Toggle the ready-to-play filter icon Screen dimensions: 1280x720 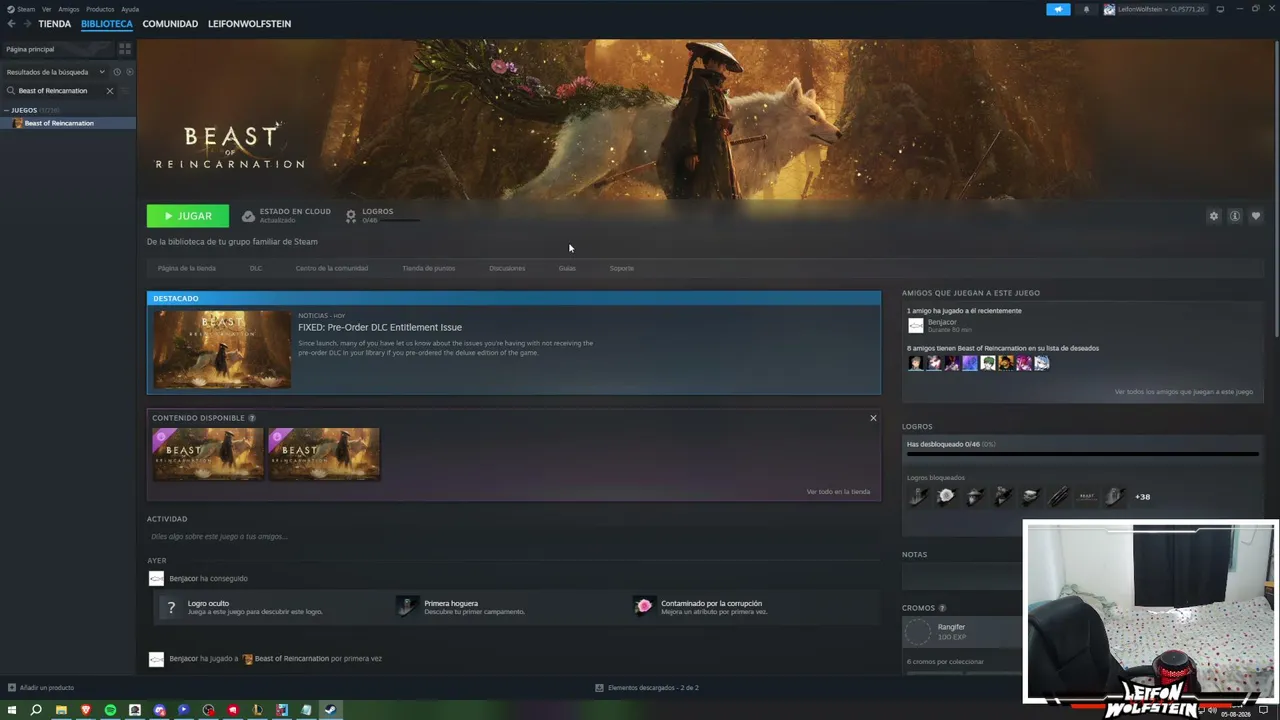(130, 72)
